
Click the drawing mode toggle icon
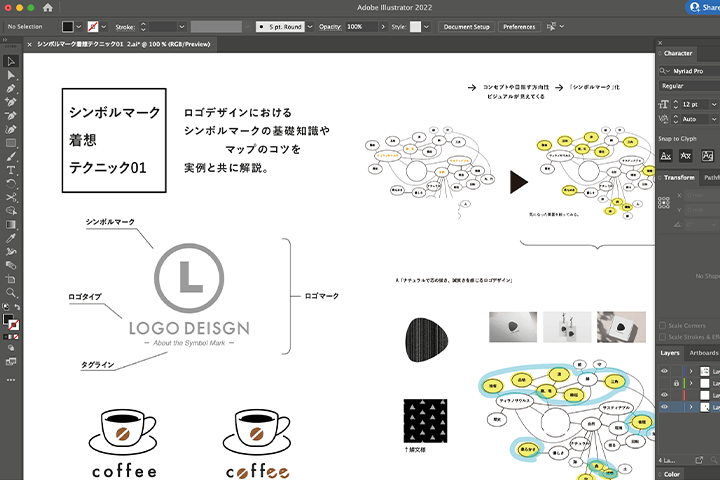coord(11,348)
